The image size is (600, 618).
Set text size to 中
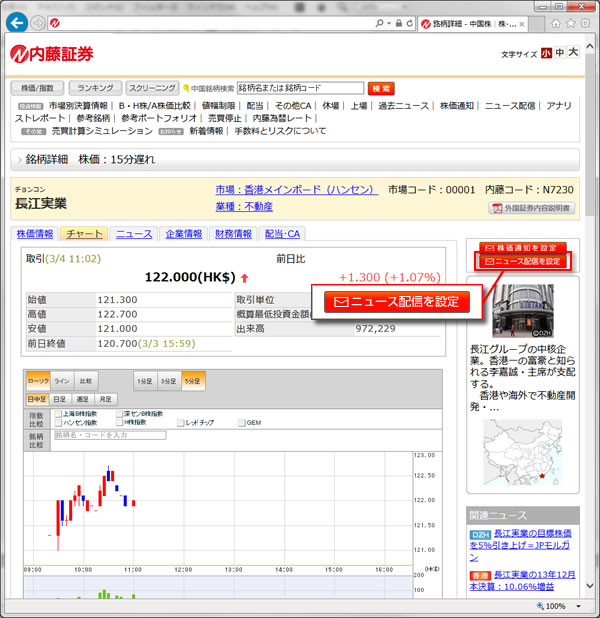coord(559,53)
